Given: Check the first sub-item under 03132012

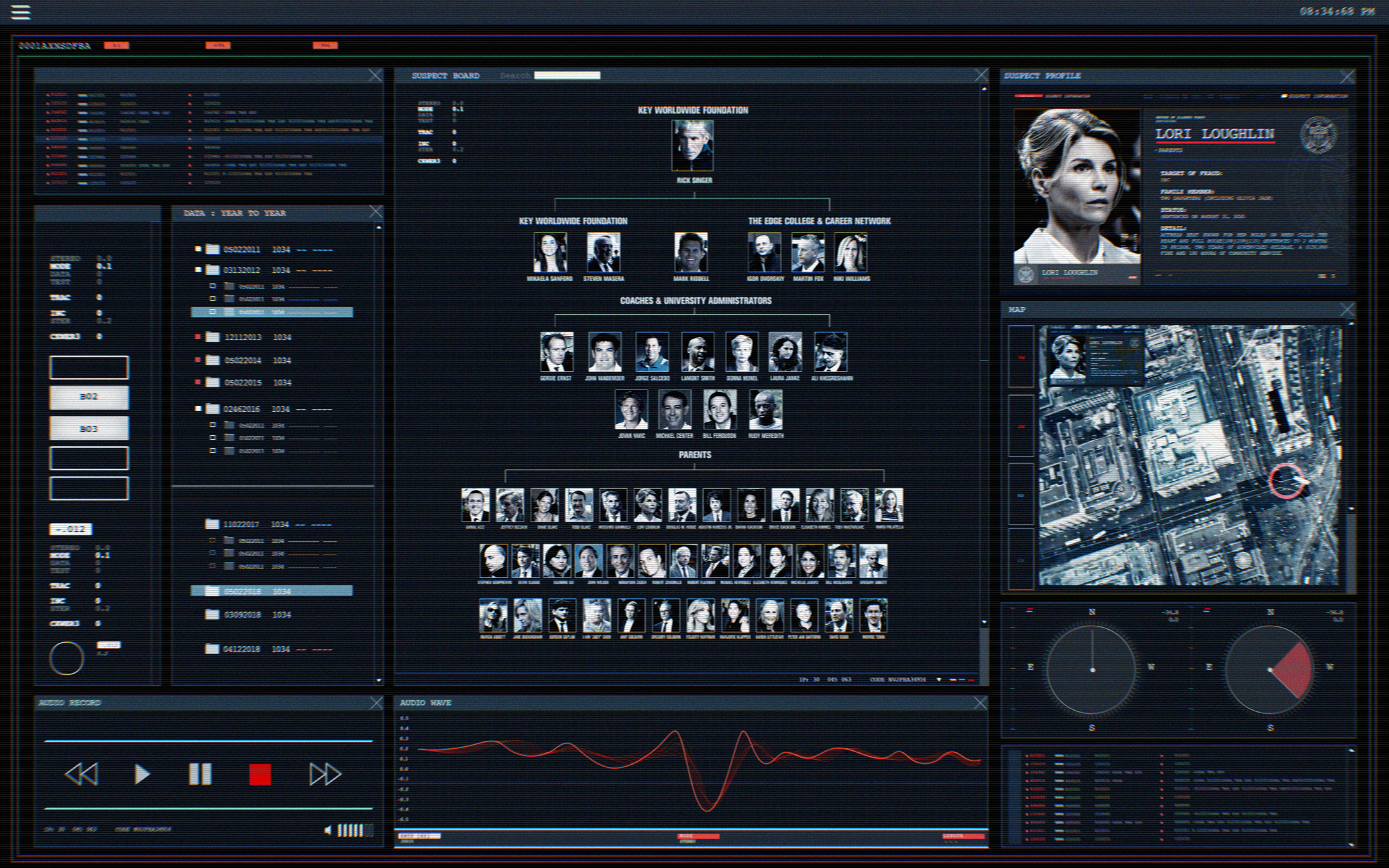Looking at the screenshot, I should (213, 286).
